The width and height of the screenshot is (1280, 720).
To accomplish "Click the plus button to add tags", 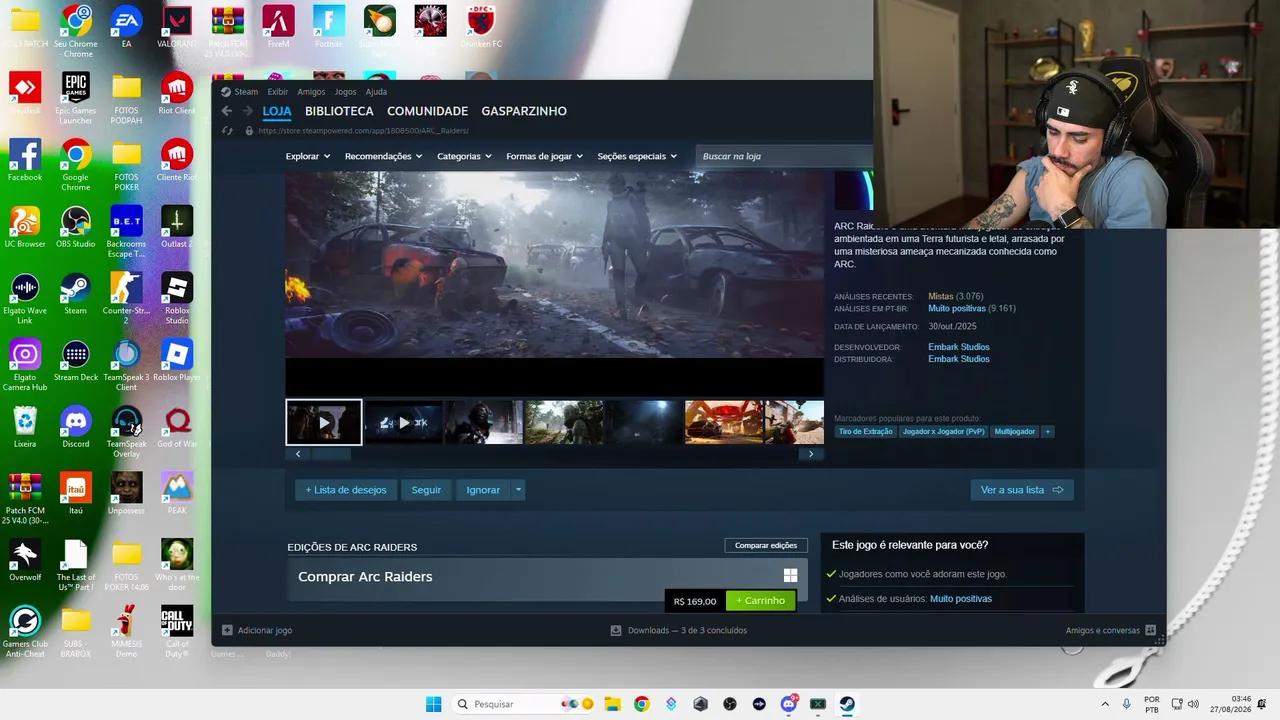I will click(x=1048, y=432).
